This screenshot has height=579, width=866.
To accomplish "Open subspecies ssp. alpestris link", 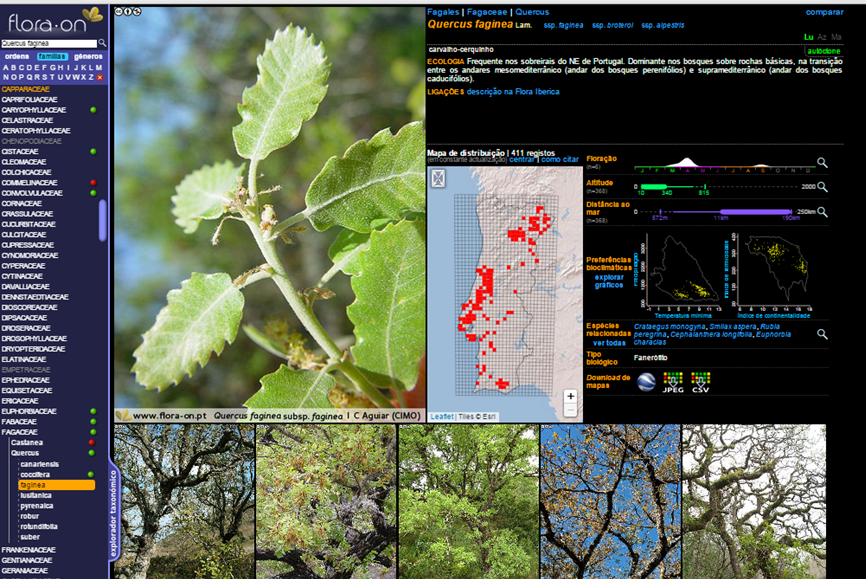I will pyautogui.click(x=663, y=25).
